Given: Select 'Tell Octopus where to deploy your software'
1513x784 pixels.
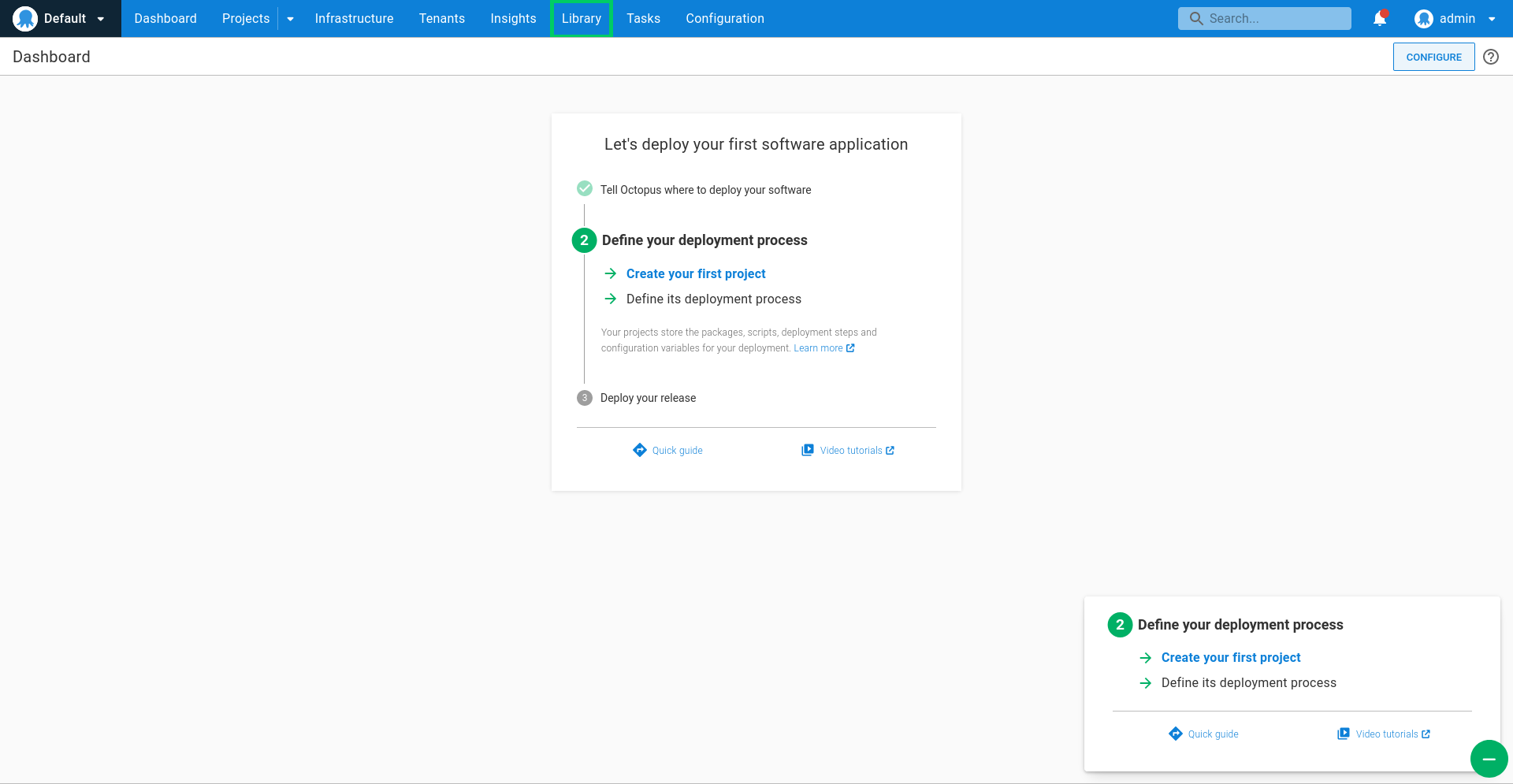Looking at the screenshot, I should click(x=705, y=190).
